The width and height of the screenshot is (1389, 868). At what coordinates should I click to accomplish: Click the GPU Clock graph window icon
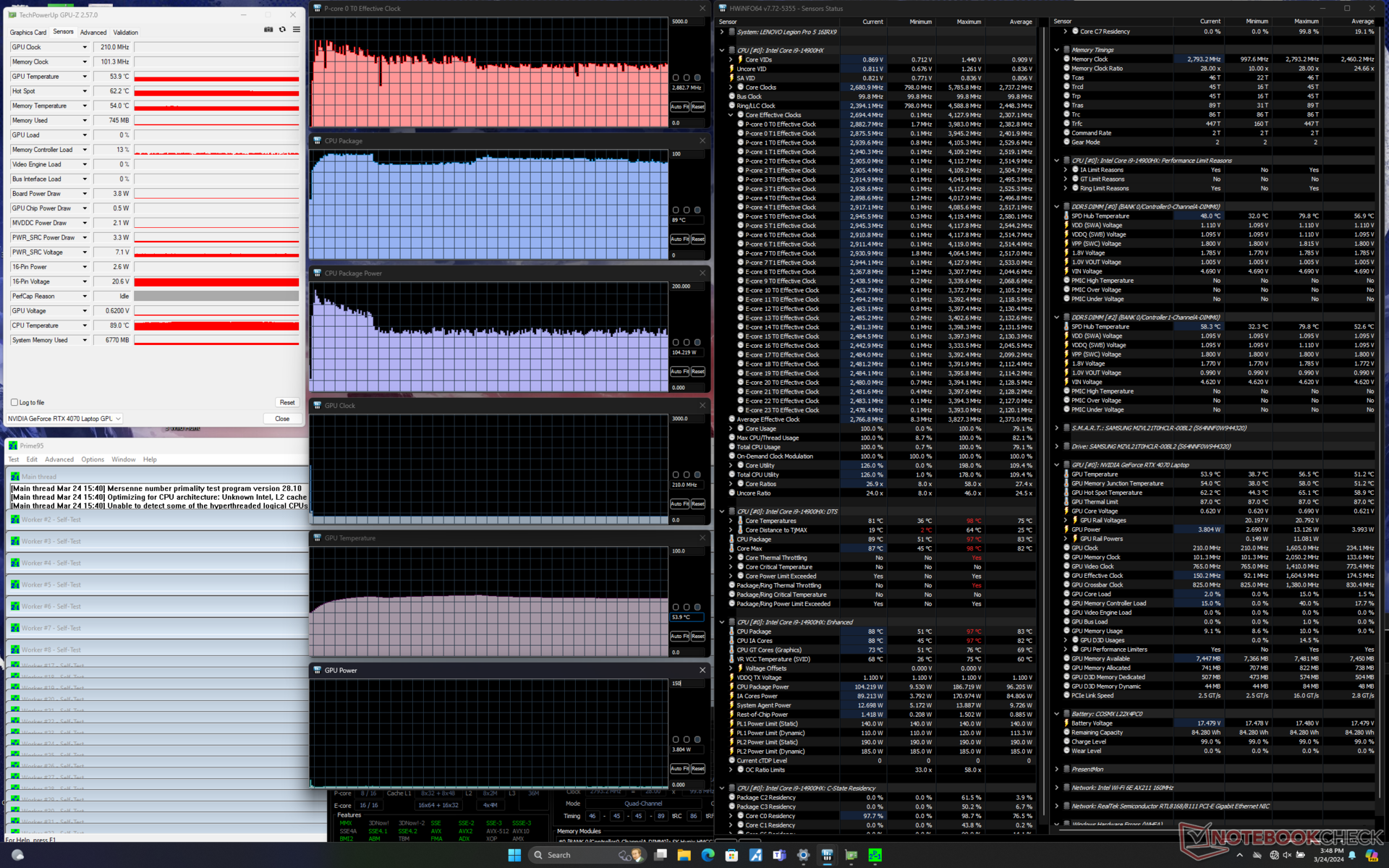(x=317, y=406)
